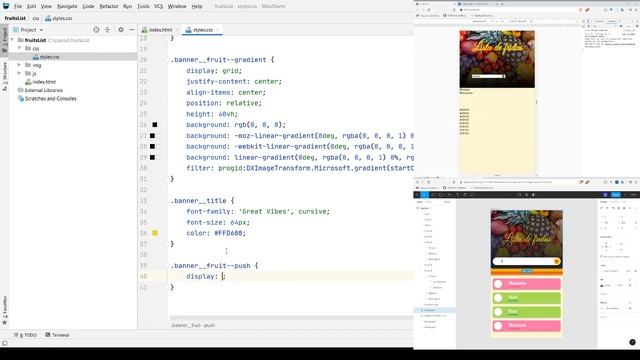640x360 pixels.
Task: Expand the js folder arrow
Action: click(19, 73)
